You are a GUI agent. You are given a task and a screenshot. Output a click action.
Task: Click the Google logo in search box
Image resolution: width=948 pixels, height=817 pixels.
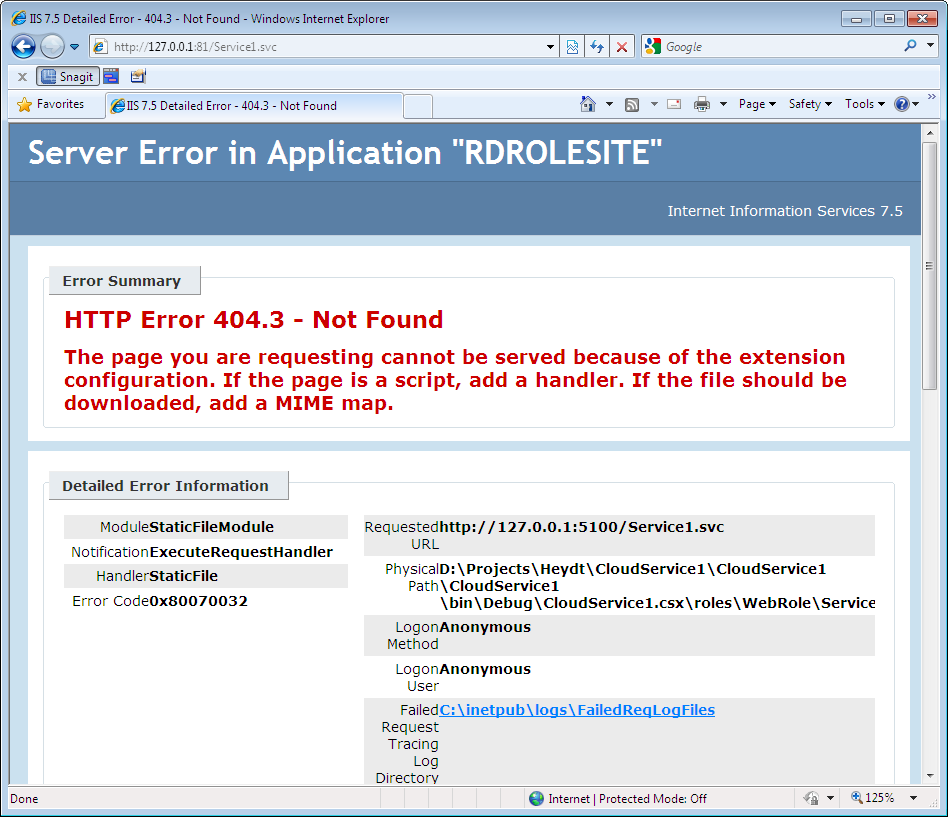point(653,47)
